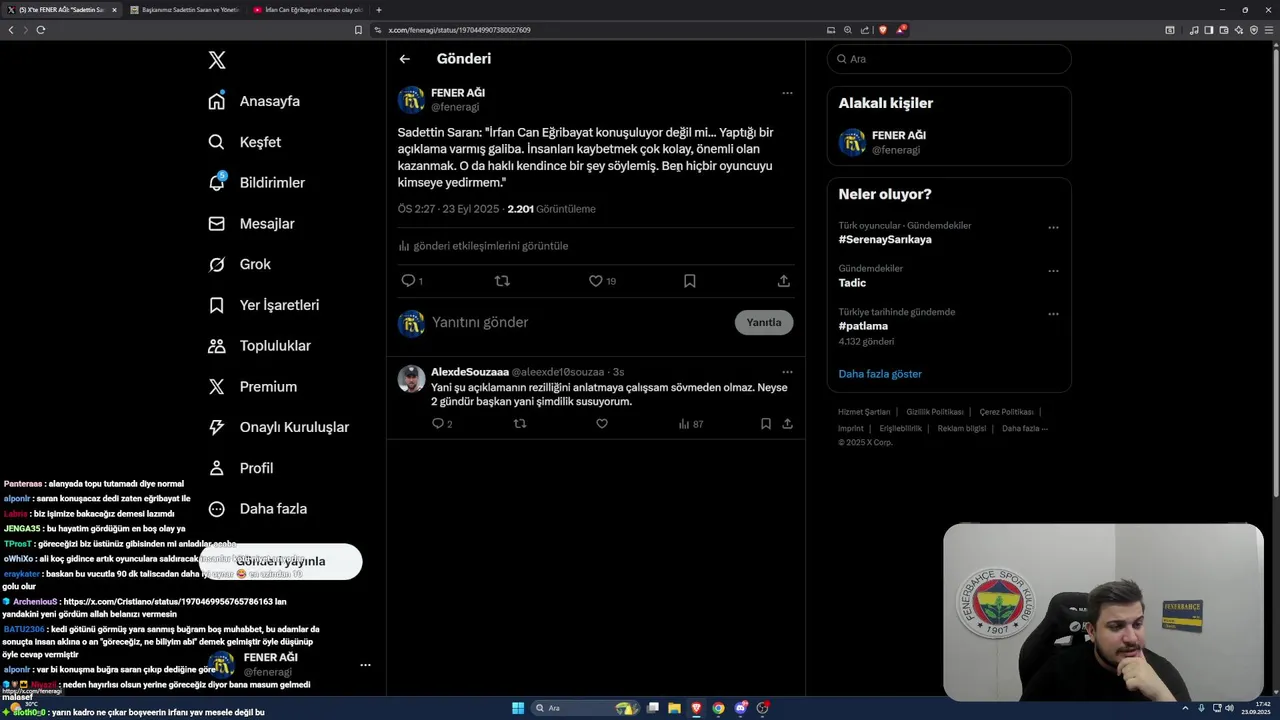
Task: Like AlexdeSouzaaa's reply
Action: (x=602, y=424)
